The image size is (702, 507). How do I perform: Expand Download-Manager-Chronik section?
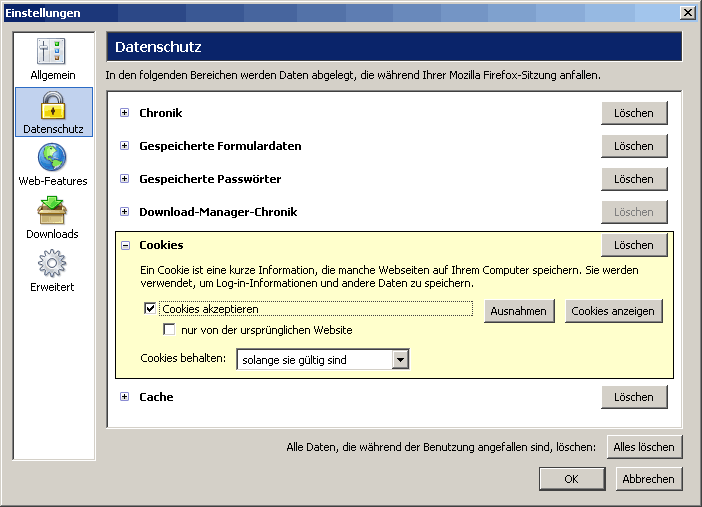[x=125, y=212]
